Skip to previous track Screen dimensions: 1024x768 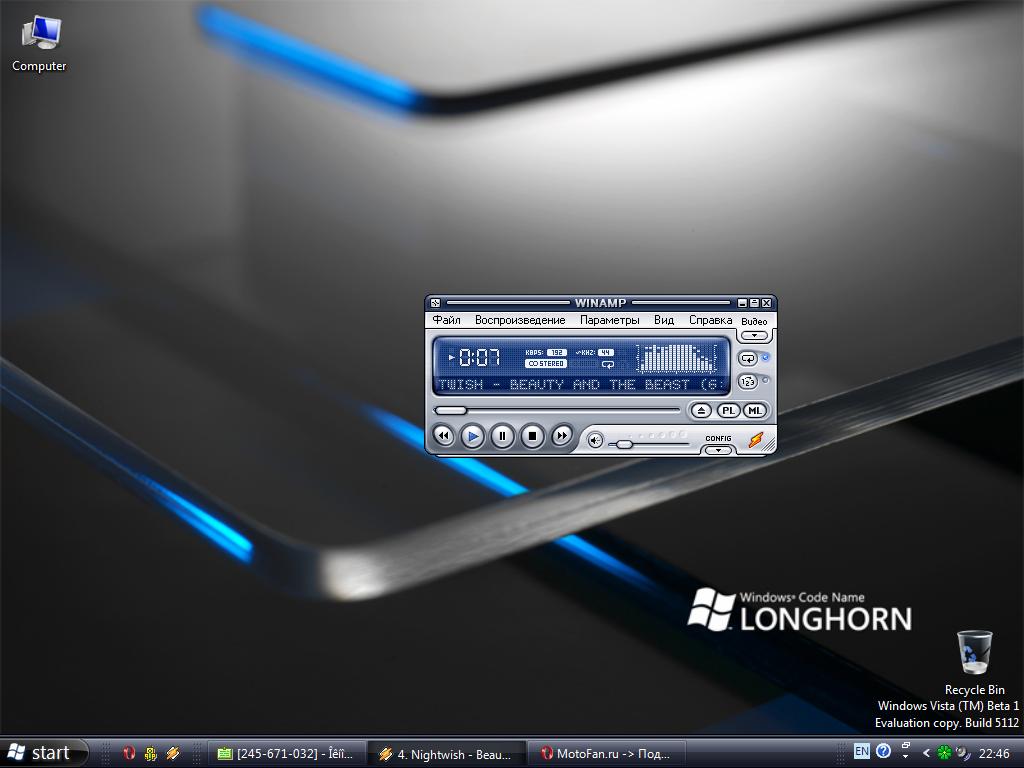click(443, 436)
